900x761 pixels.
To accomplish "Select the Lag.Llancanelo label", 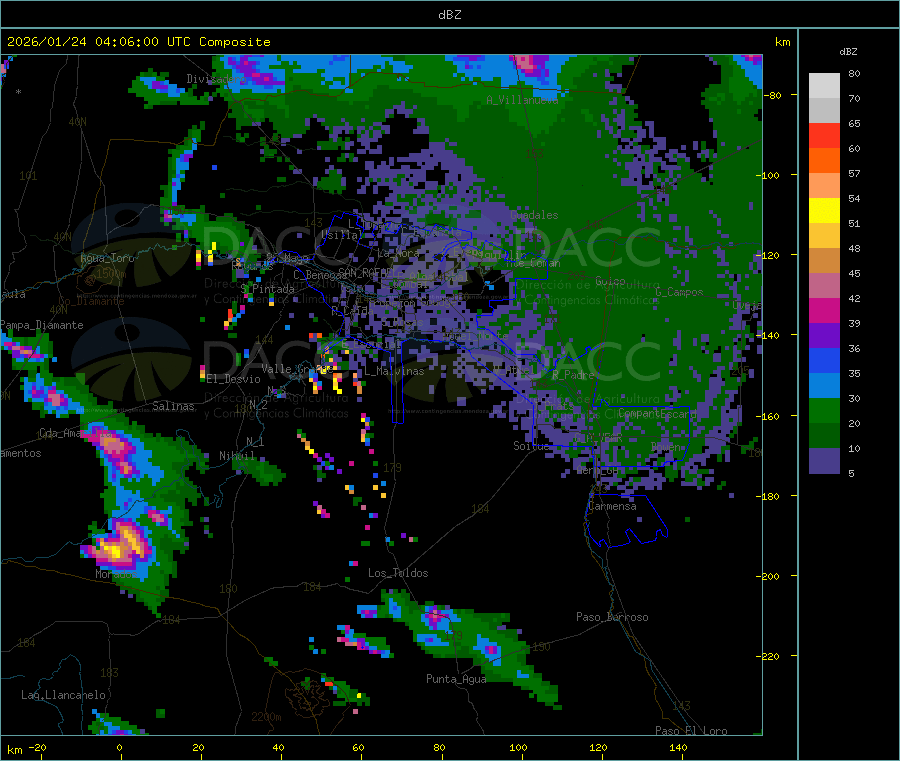I will tap(63, 695).
